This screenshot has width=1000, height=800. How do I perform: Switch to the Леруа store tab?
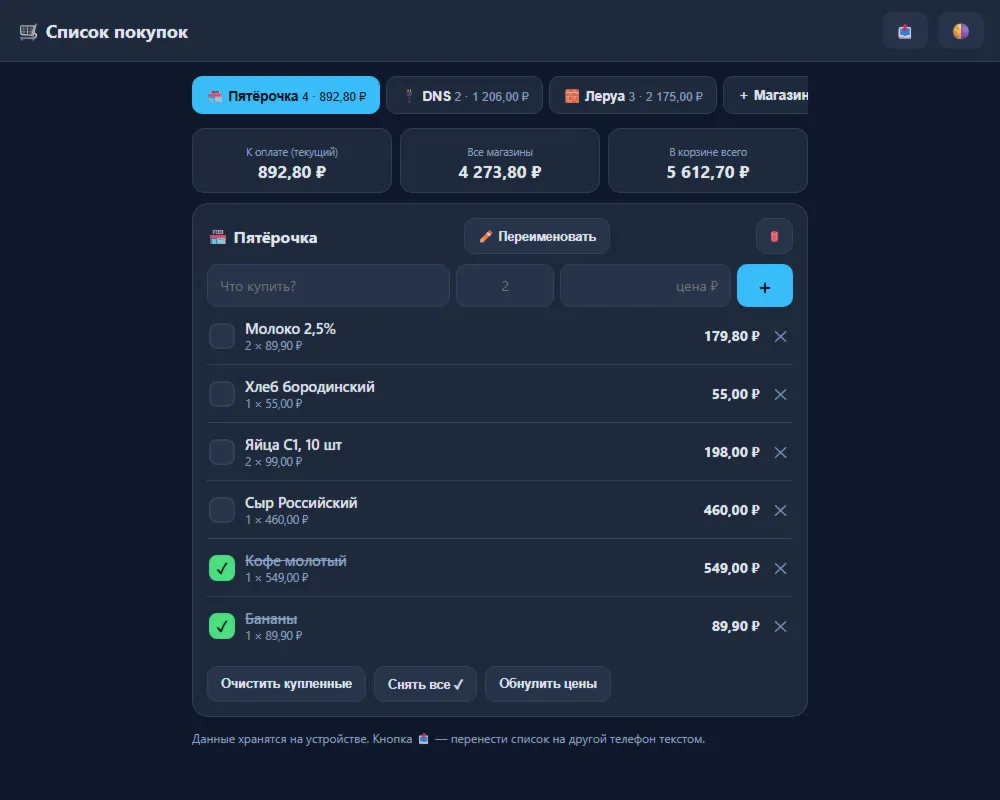(x=633, y=96)
